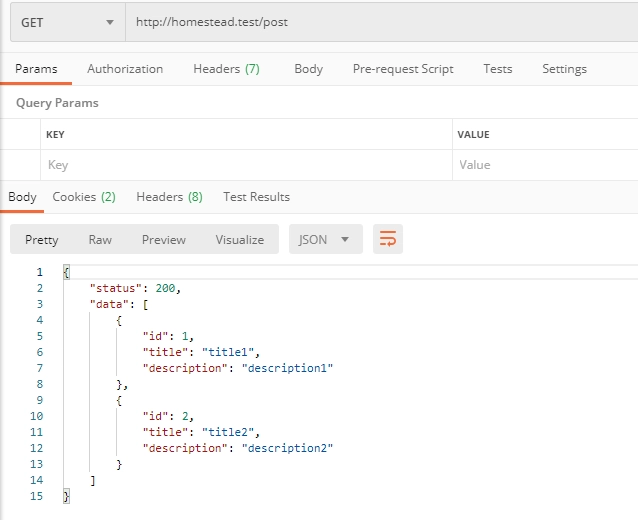Open the GET method dropdown
This screenshot has height=520, width=638.
tap(67, 22)
